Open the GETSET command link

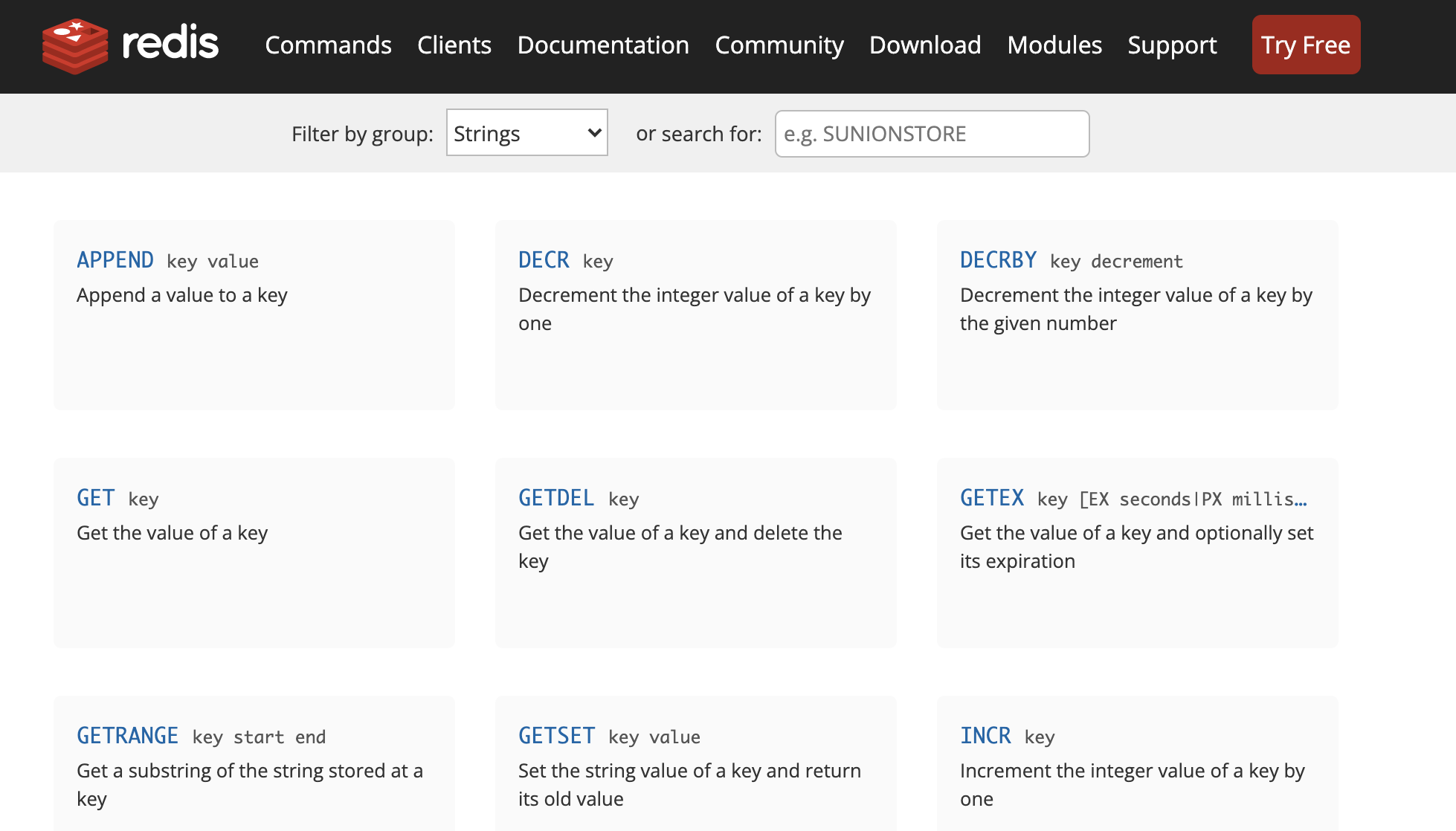(x=556, y=736)
